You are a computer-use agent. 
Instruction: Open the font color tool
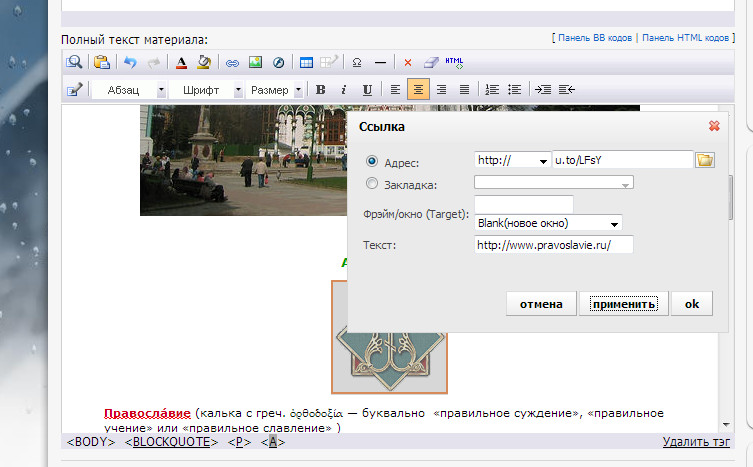(x=181, y=62)
